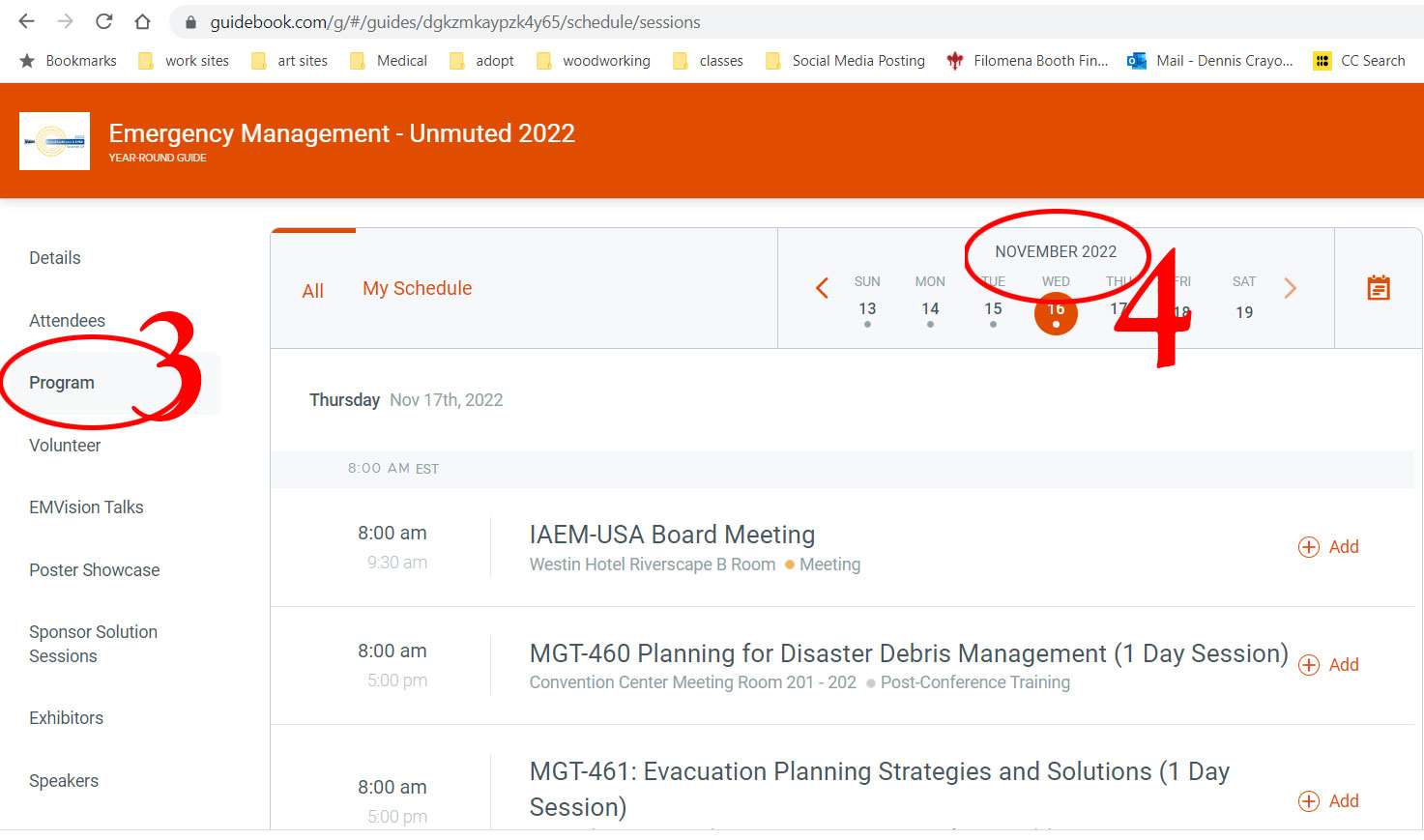This screenshot has height=840, width=1424.
Task: Select Saturday 19 in the date strip
Action: 1244,299
